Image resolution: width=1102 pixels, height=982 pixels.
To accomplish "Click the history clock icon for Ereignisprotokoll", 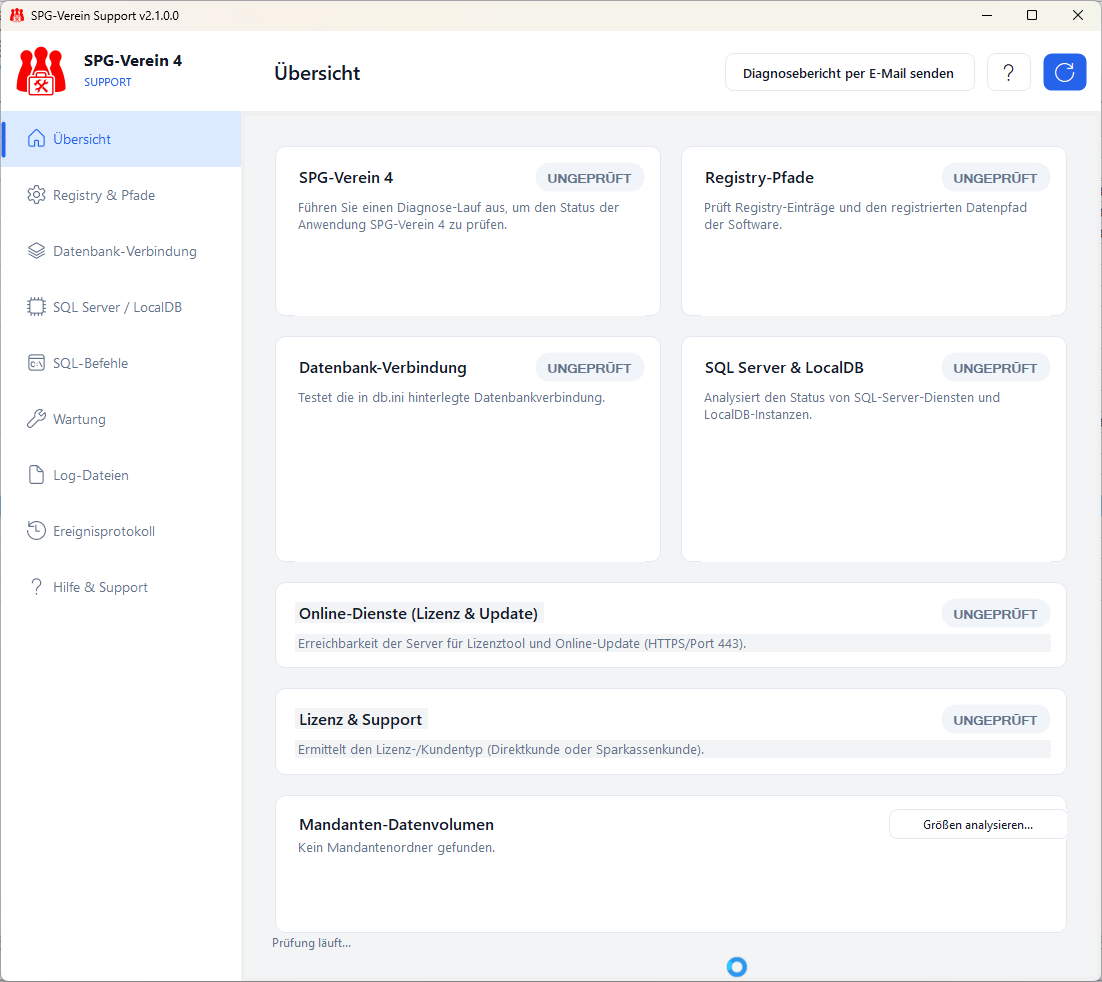I will click(36, 531).
